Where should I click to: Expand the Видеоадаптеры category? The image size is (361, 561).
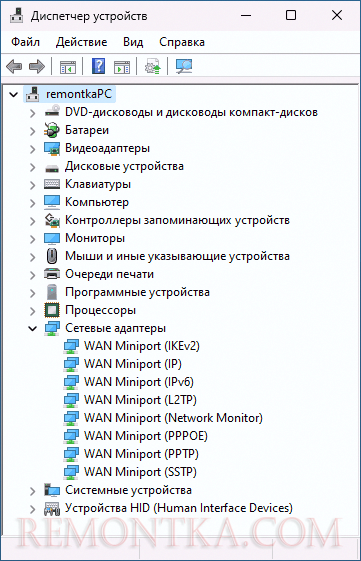tap(33, 148)
